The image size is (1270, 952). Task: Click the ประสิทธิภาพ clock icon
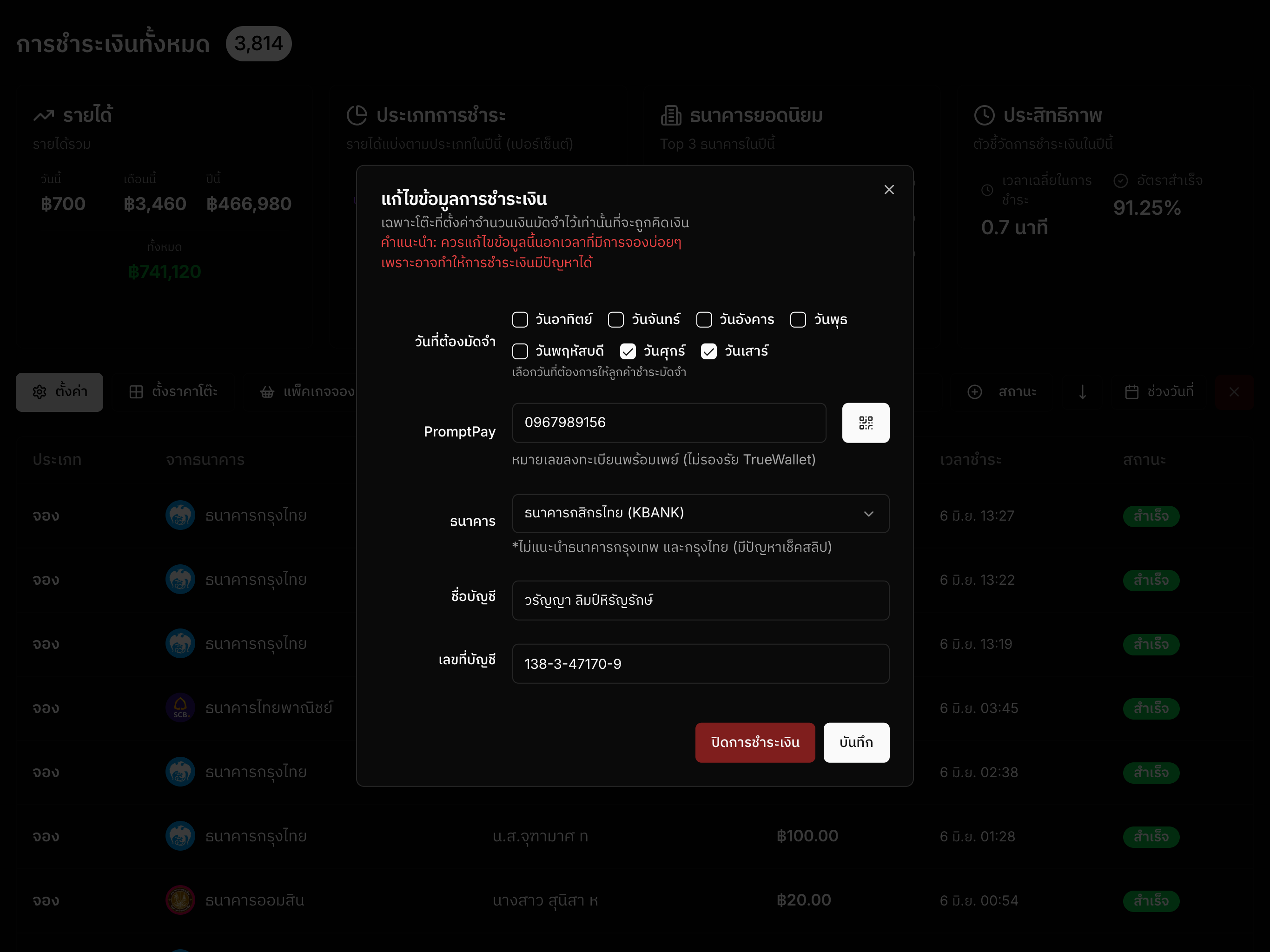pos(984,115)
